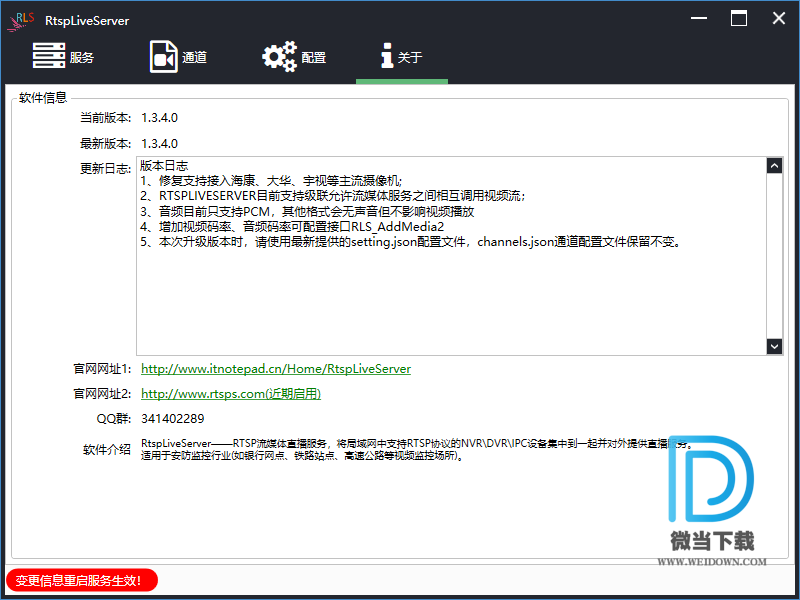Click the 软件介绍 description paragraph text
Screen dimensions: 800x600
tap(417, 449)
